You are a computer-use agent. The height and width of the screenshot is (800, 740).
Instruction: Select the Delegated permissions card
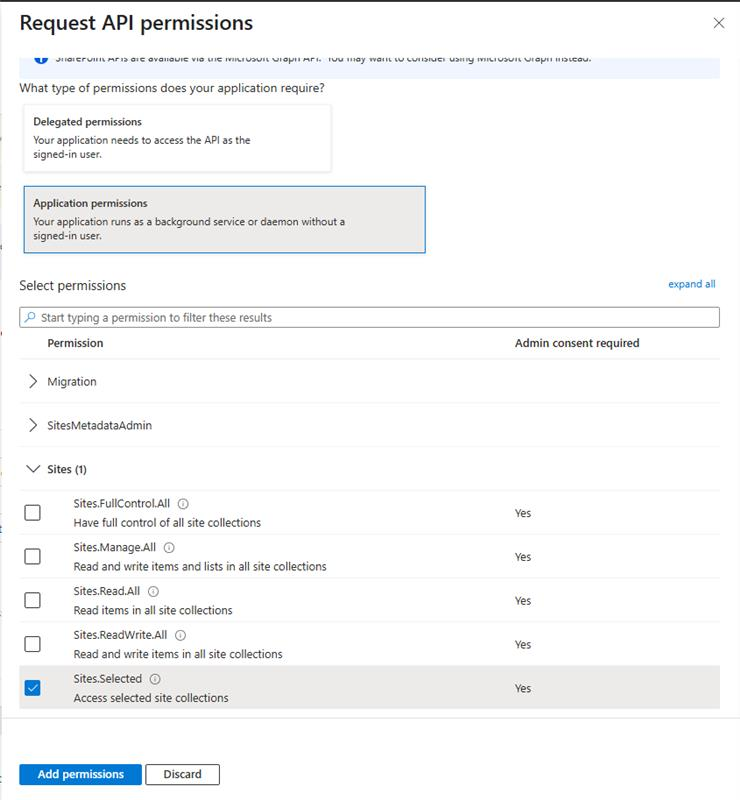pyautogui.click(x=177, y=138)
